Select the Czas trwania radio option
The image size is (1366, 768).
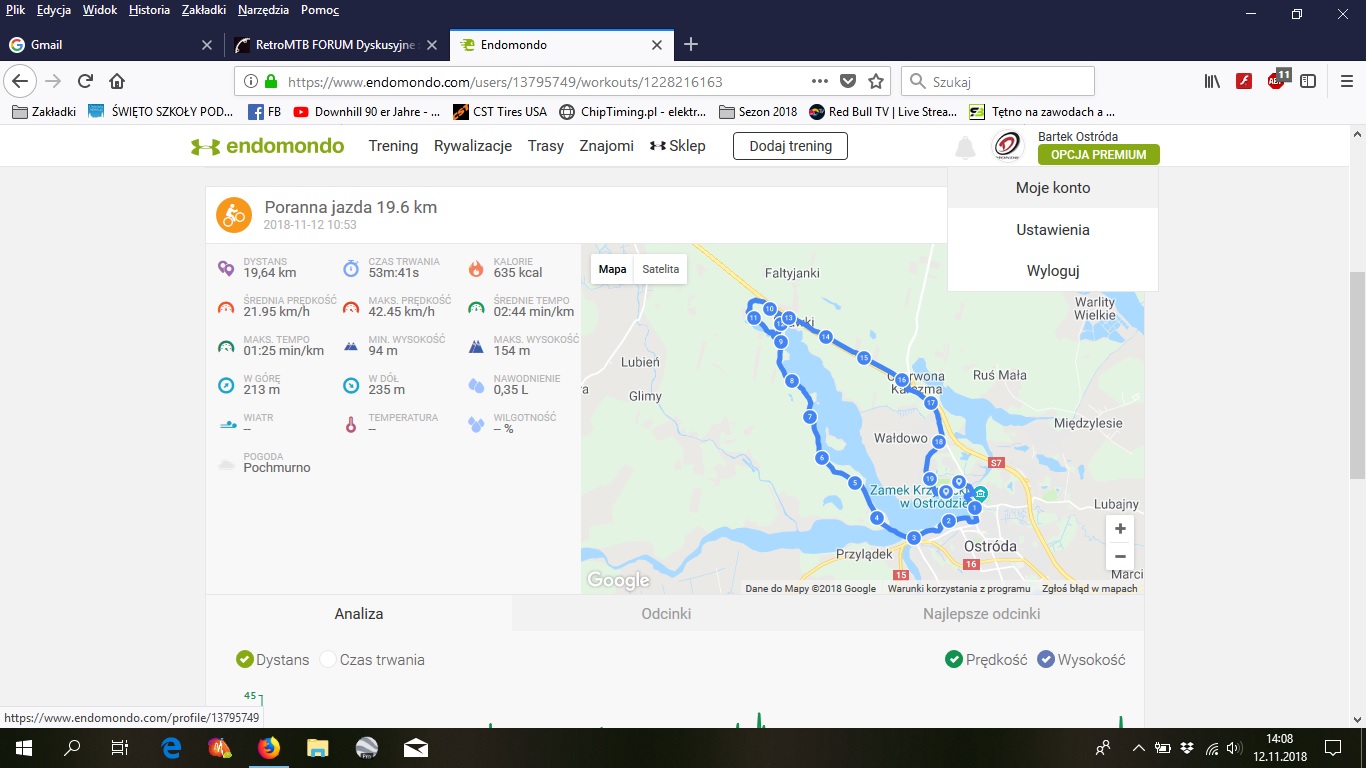[x=328, y=660]
